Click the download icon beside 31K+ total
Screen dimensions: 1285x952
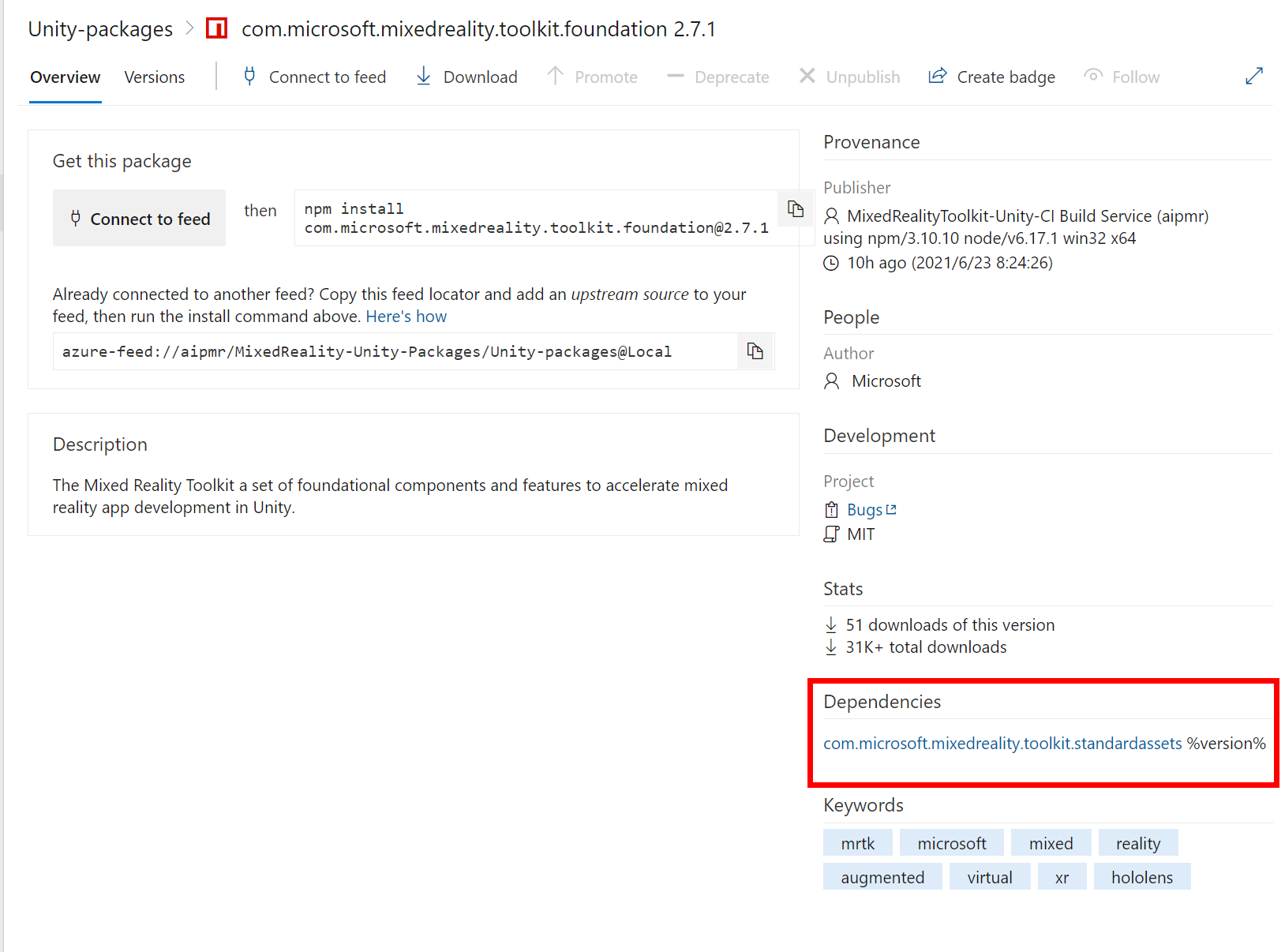(831, 647)
